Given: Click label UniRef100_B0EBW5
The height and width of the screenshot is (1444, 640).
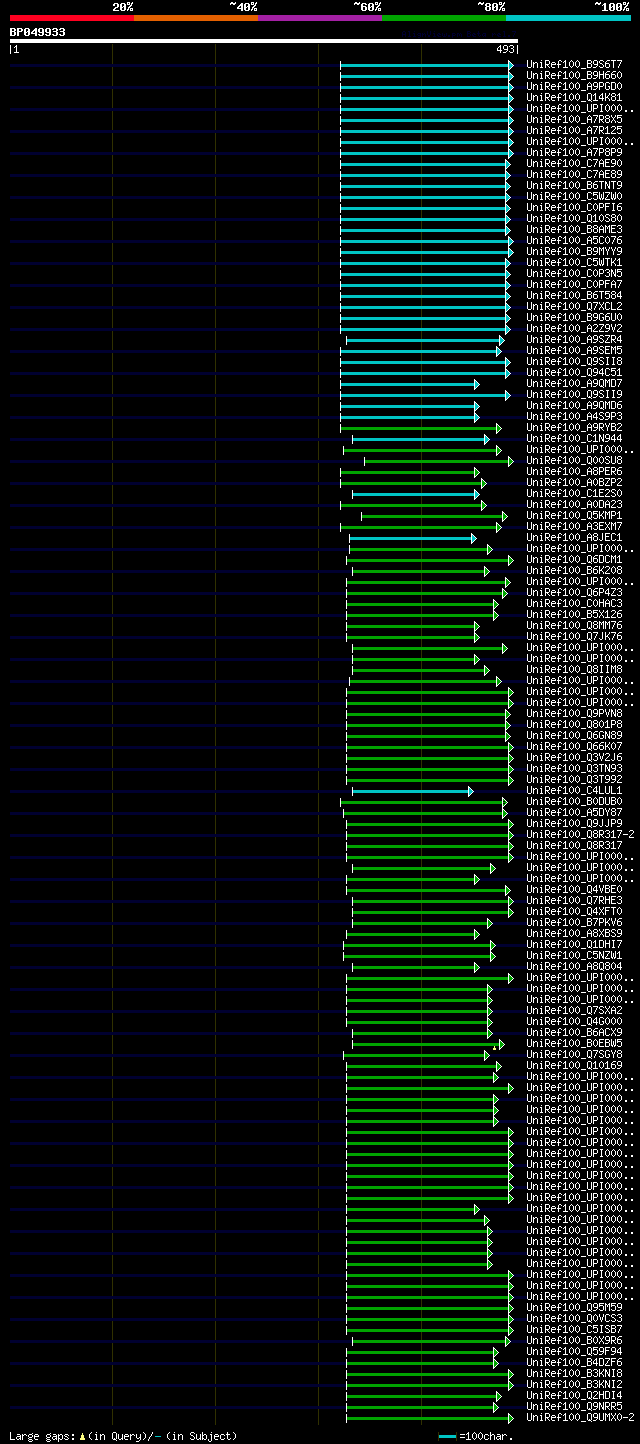Looking at the screenshot, I should 574,1043.
